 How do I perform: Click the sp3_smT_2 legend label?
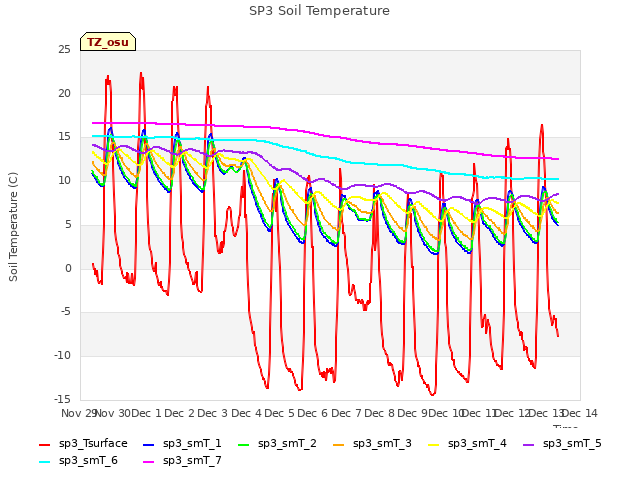(287, 443)
